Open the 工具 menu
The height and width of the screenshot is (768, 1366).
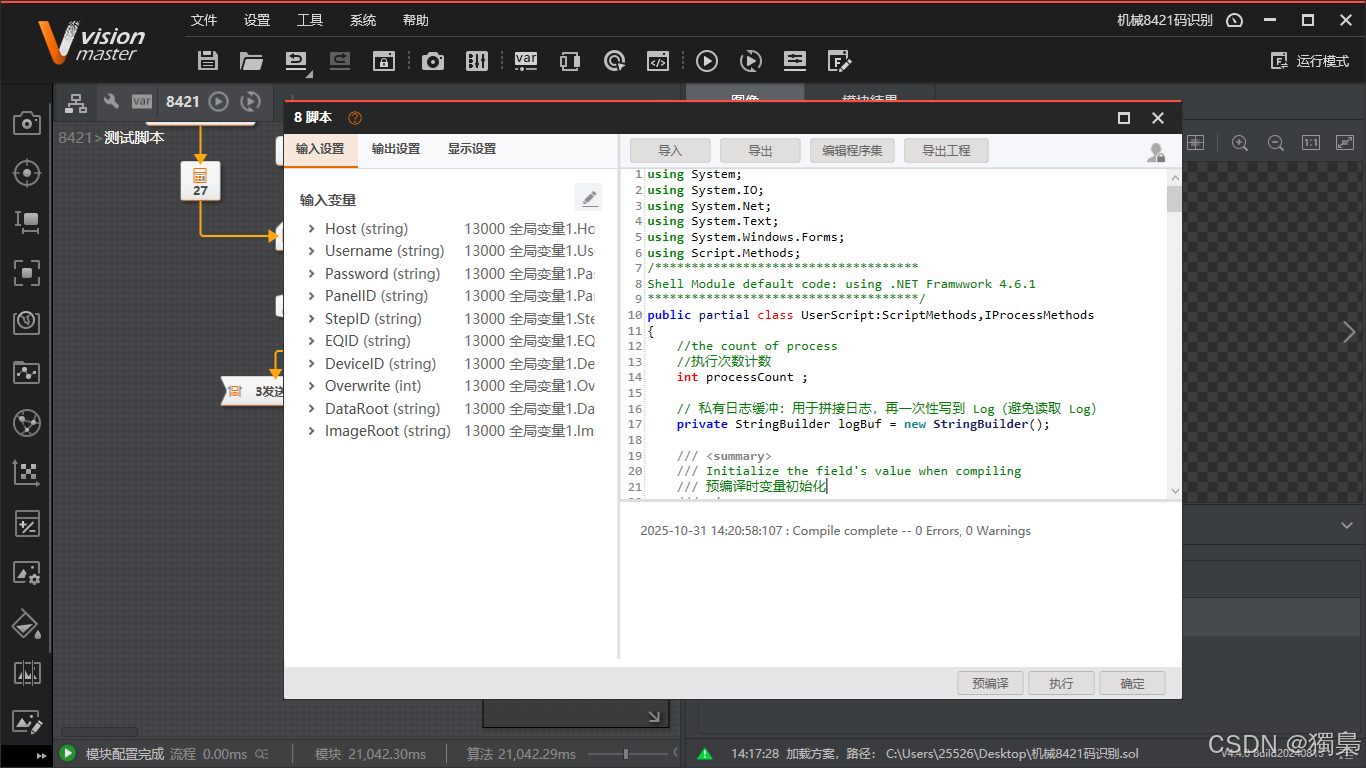[310, 20]
